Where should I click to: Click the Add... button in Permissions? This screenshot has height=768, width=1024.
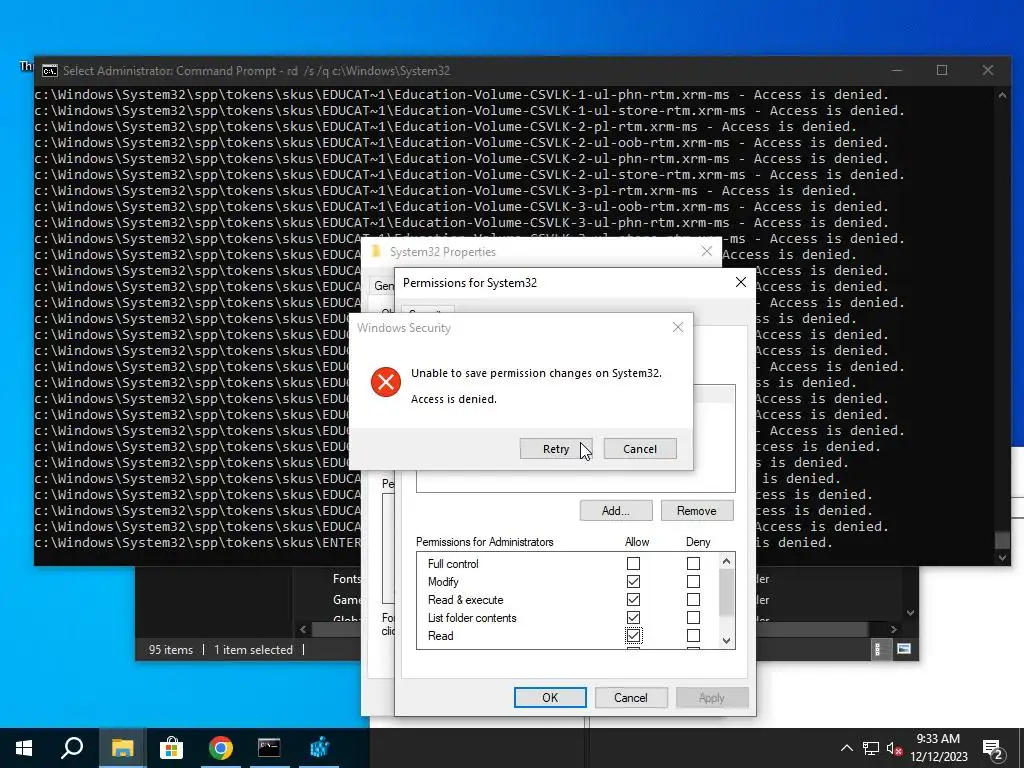point(615,511)
